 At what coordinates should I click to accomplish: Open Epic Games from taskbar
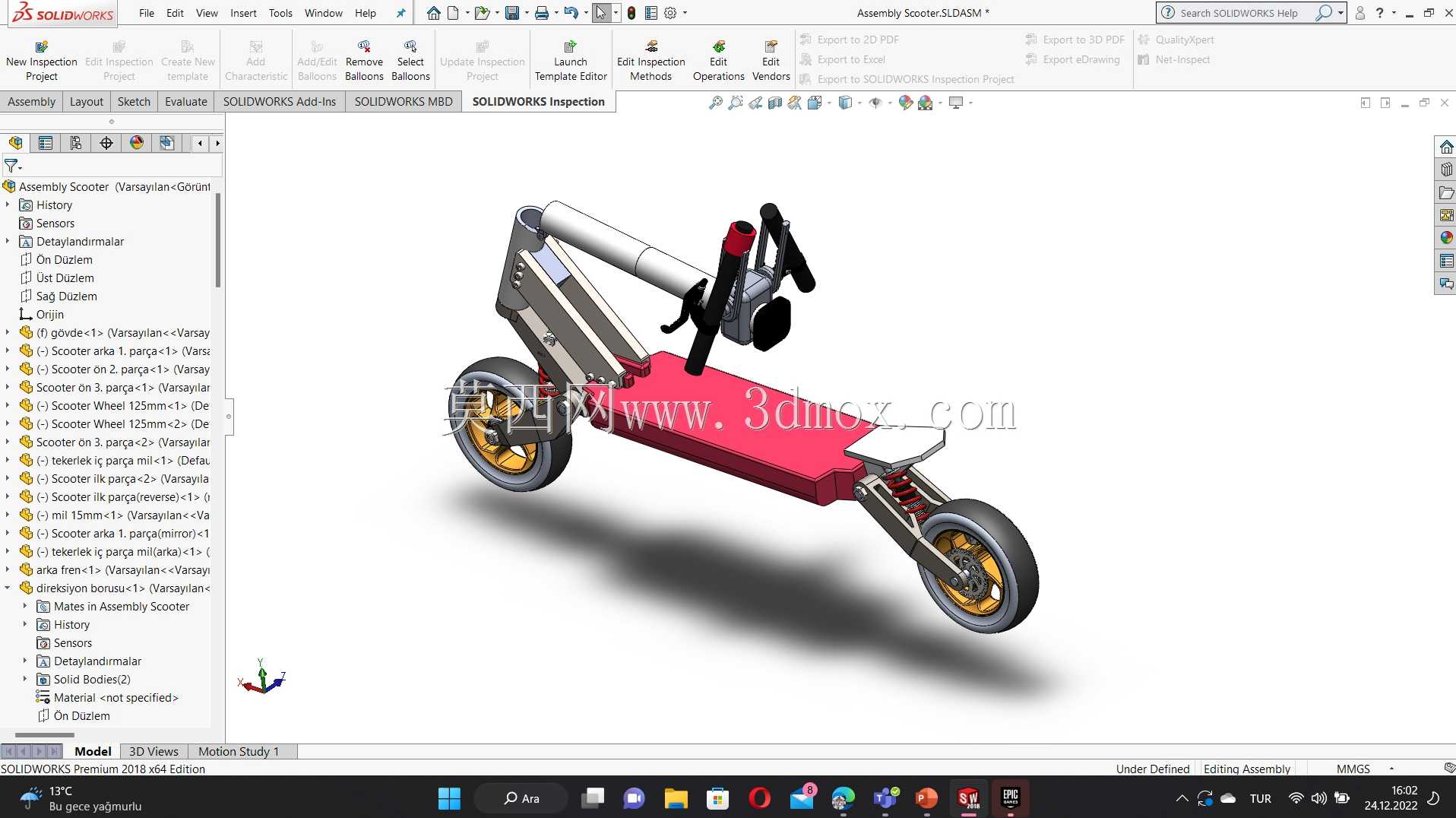click(x=1010, y=798)
